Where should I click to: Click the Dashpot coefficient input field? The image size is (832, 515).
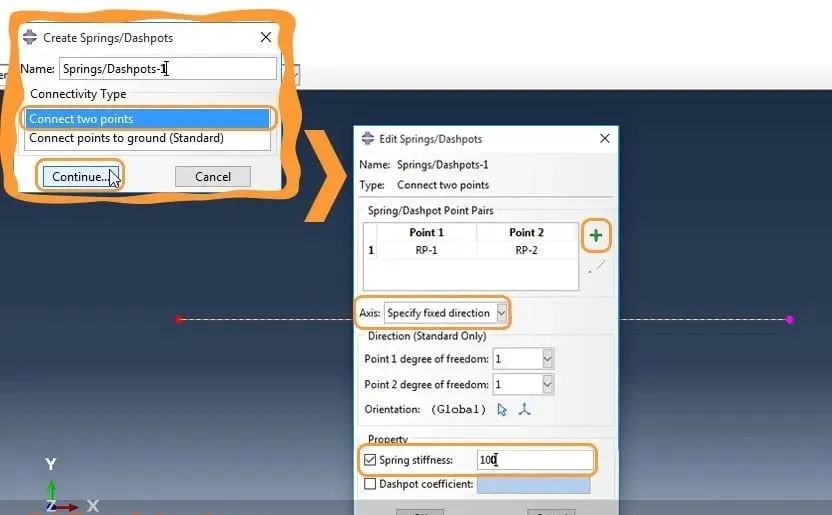[x=533, y=484]
